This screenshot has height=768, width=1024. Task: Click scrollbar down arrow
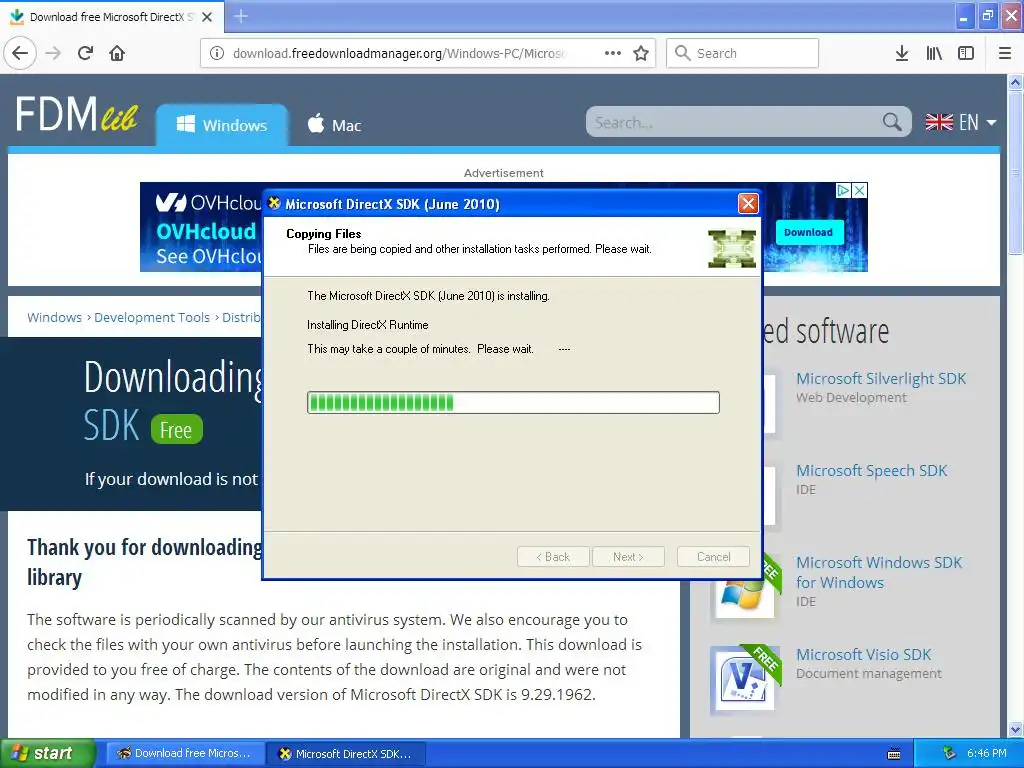1015,729
